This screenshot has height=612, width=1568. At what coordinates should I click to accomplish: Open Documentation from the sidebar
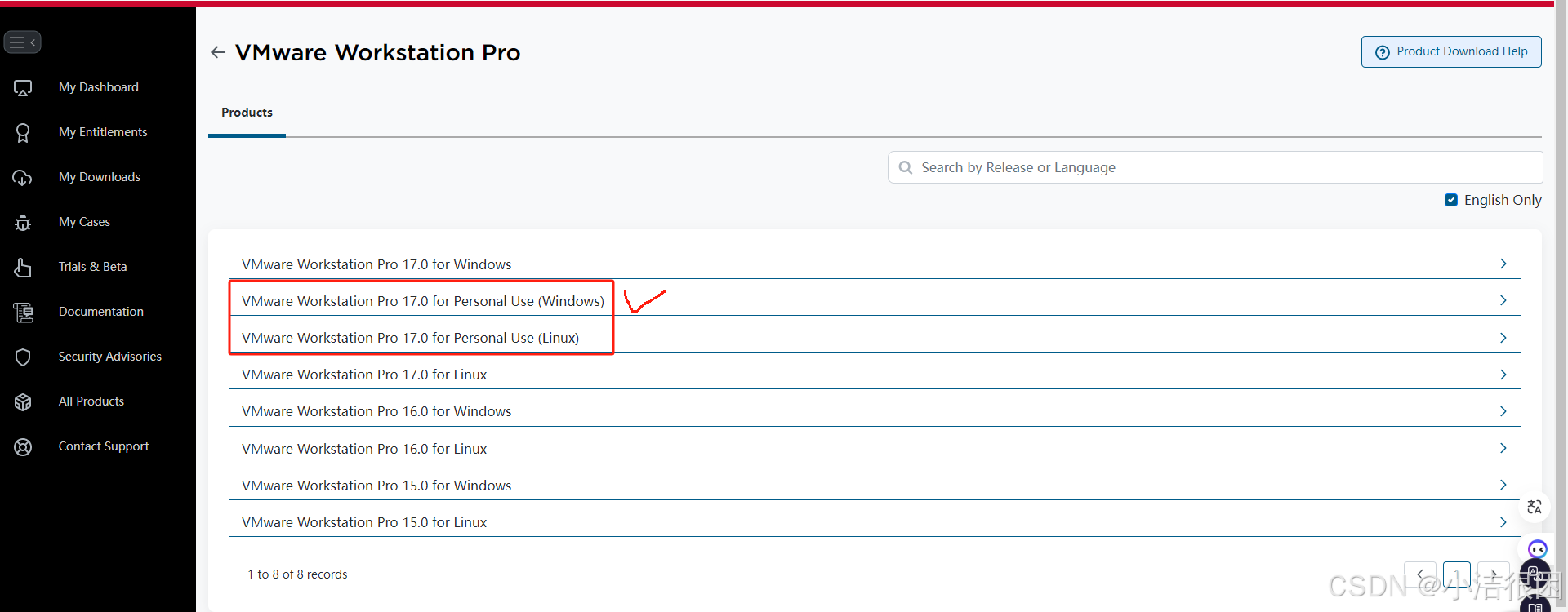coord(101,312)
